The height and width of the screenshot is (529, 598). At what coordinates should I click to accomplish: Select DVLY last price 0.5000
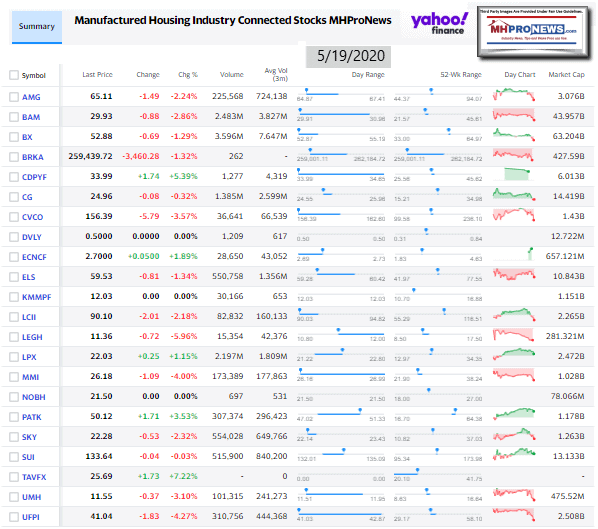pos(99,236)
